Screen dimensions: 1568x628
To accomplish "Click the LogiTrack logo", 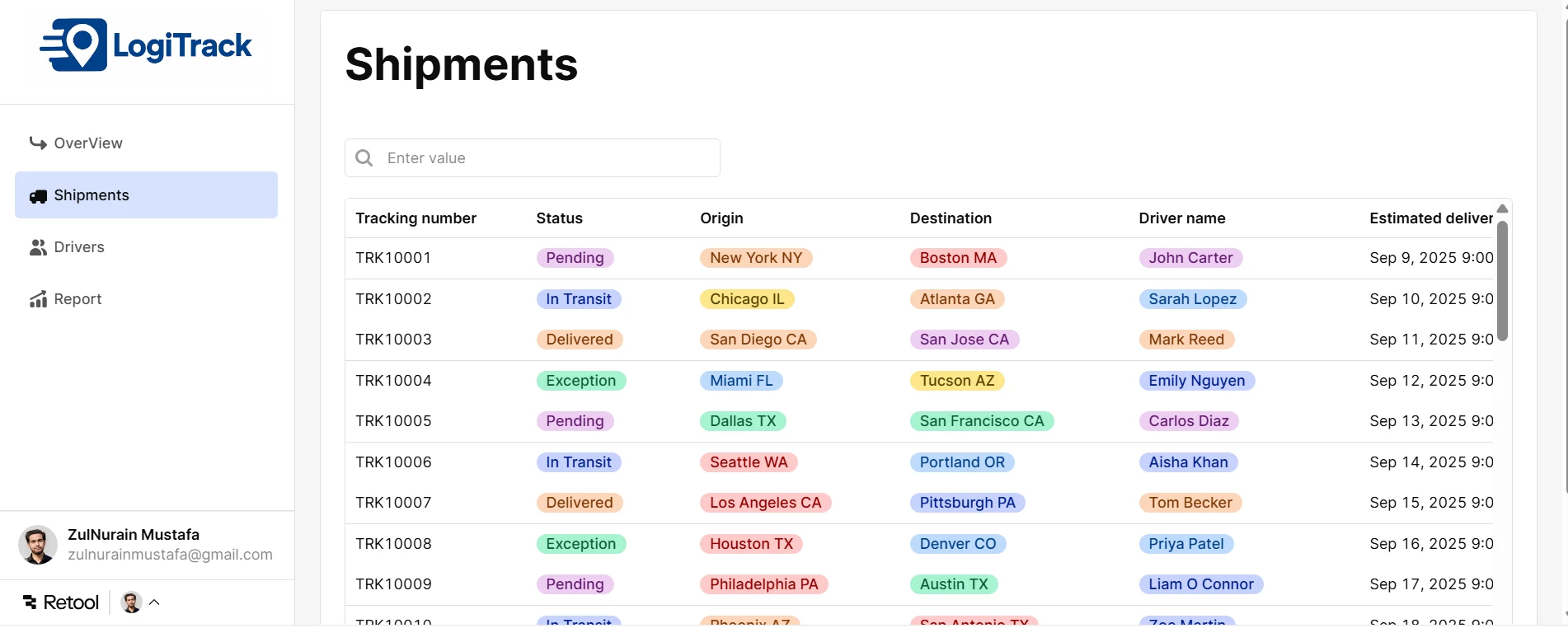I will click(x=146, y=46).
